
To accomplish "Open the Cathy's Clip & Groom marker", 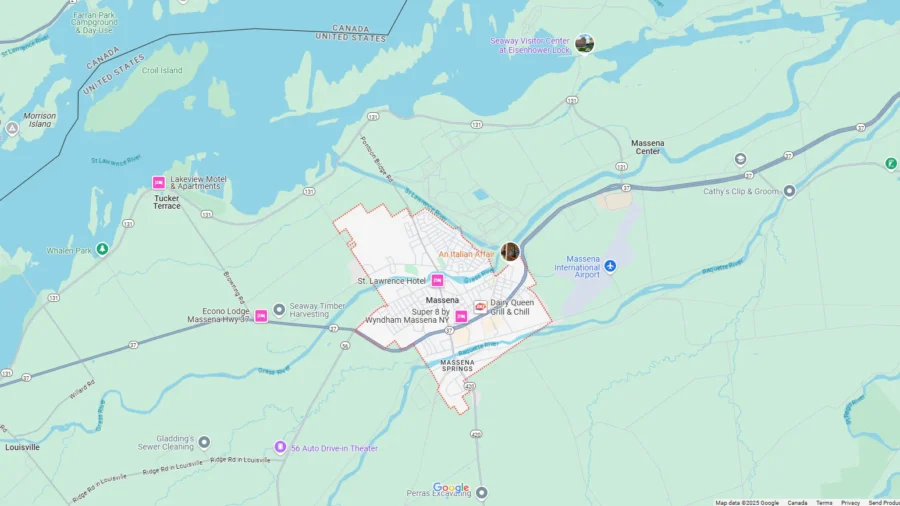I will tap(789, 191).
